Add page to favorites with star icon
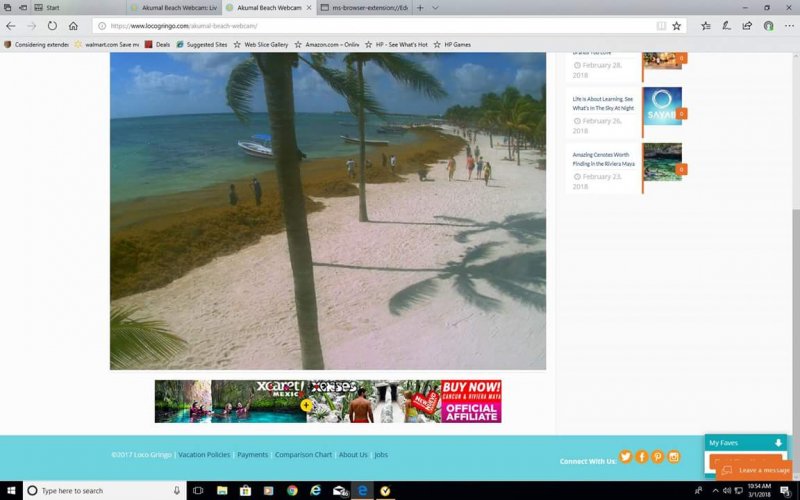800x500 pixels. pos(676,26)
